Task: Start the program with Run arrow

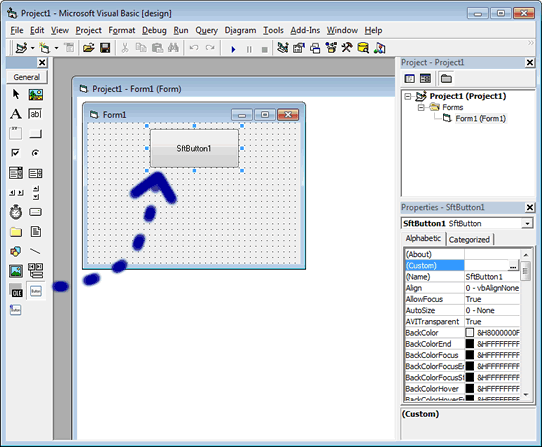Action: click(x=233, y=49)
